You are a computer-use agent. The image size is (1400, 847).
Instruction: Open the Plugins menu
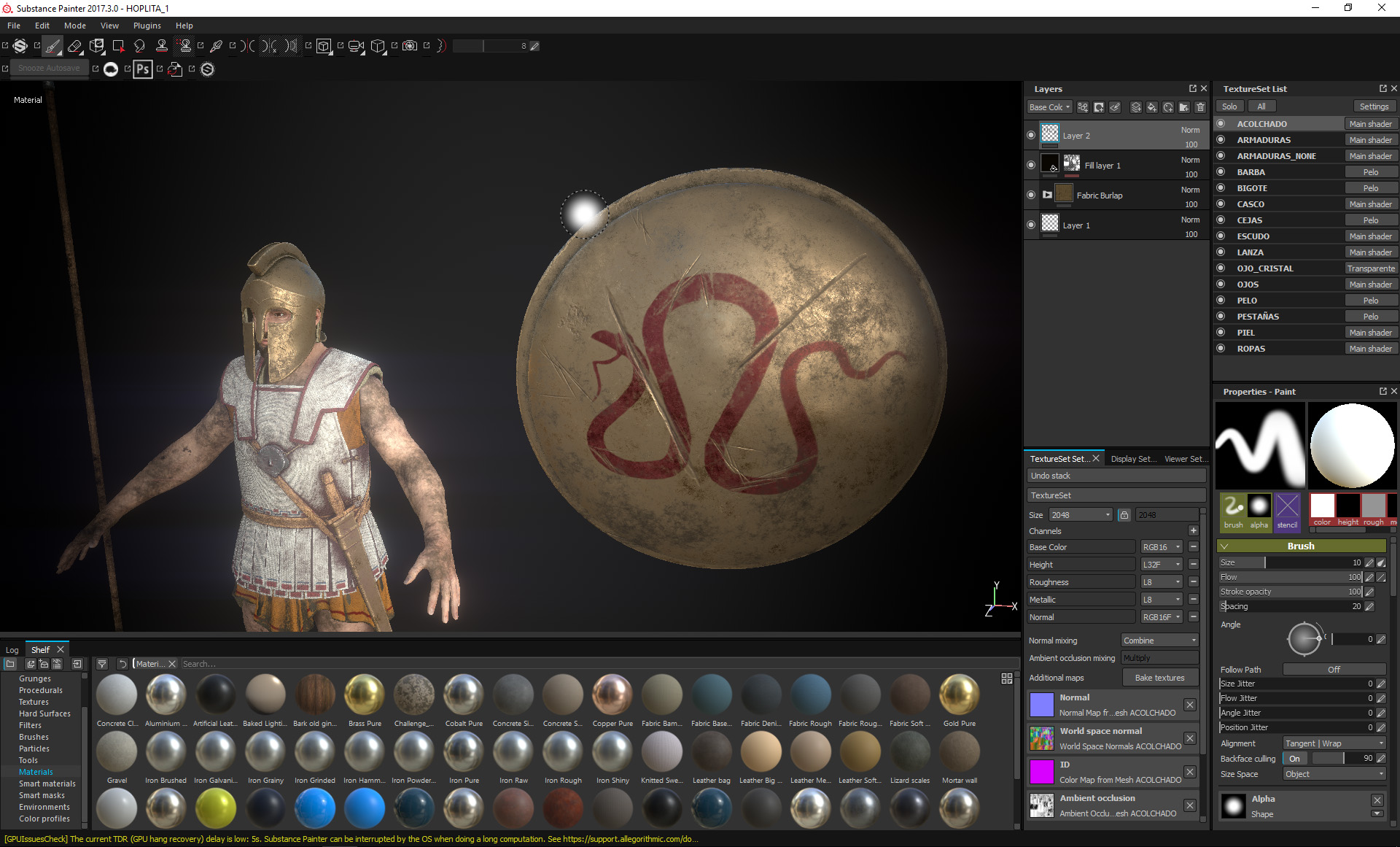147,26
